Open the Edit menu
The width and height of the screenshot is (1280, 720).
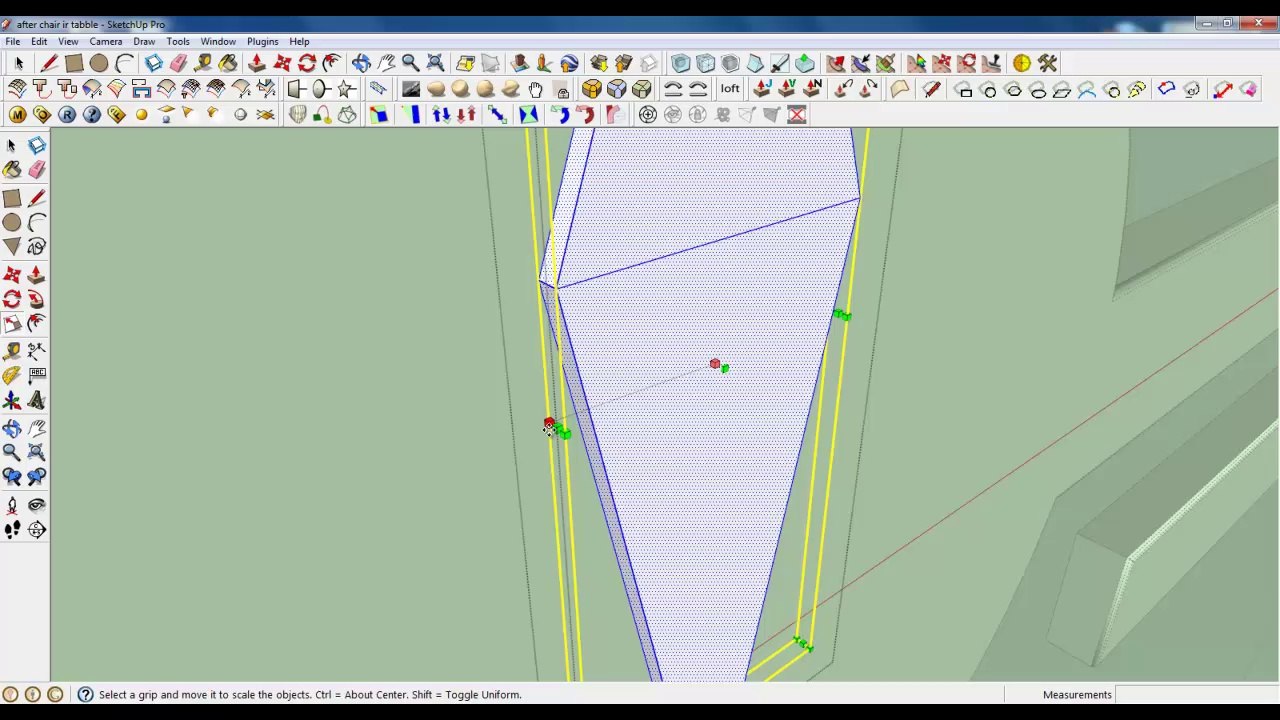39,42
